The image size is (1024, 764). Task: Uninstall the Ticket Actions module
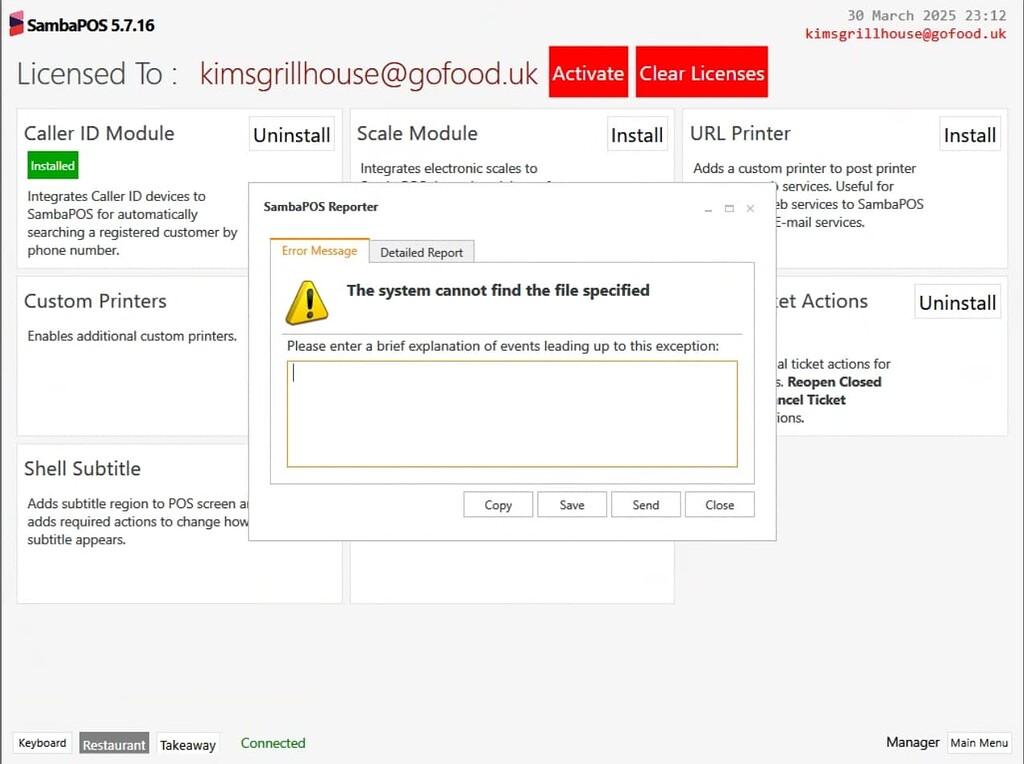coord(957,301)
